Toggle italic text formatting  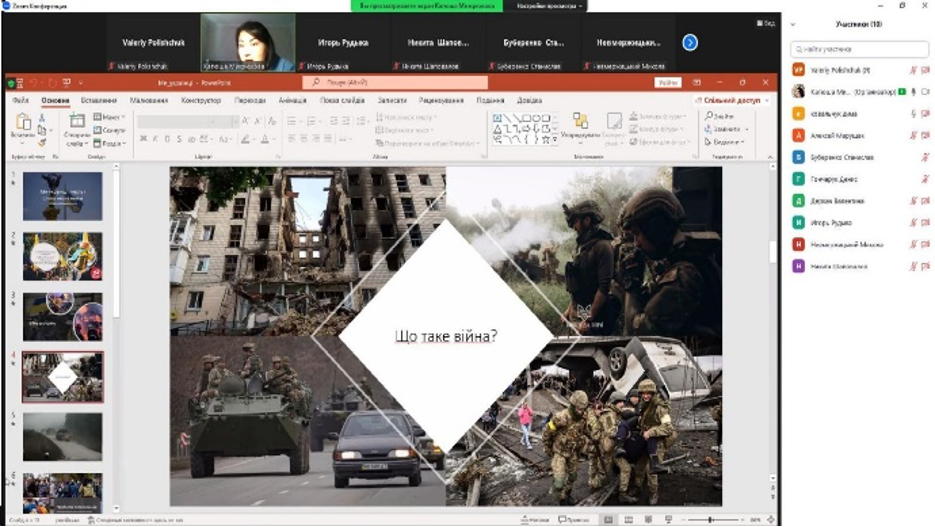[153, 139]
